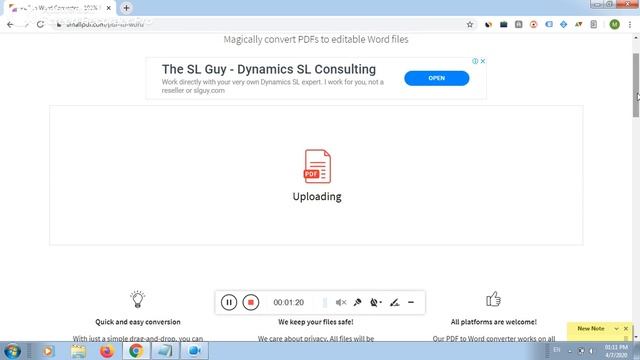
Task: Click the uploading PDF file icon
Action: [x=317, y=167]
